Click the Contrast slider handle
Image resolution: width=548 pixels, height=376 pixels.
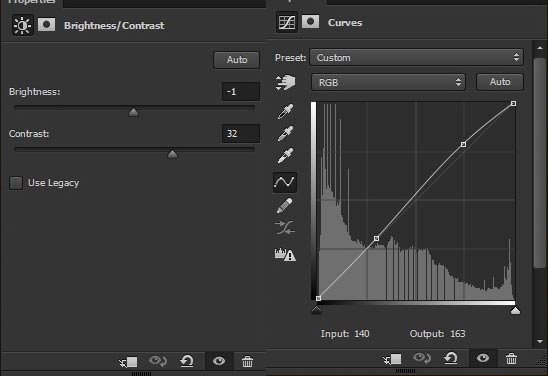[172, 154]
